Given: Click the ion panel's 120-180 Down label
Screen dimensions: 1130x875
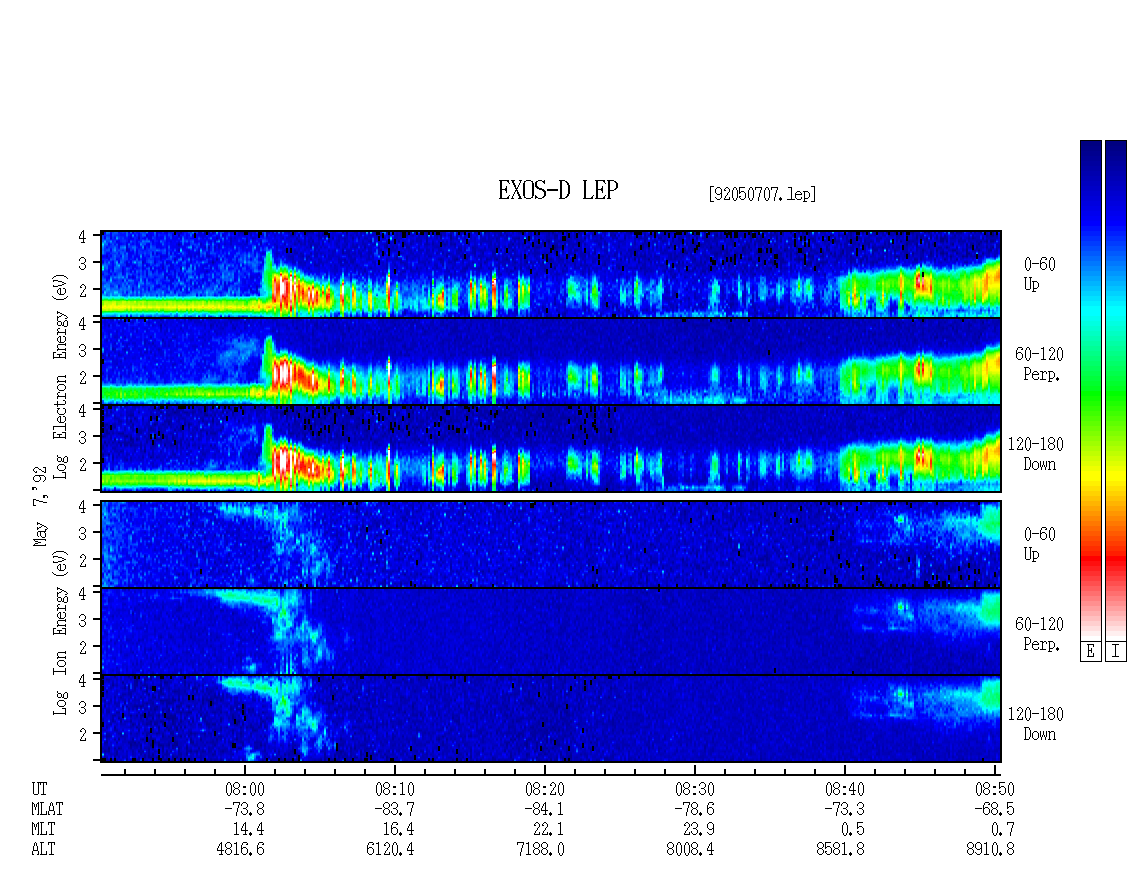Looking at the screenshot, I should click(x=1036, y=724).
